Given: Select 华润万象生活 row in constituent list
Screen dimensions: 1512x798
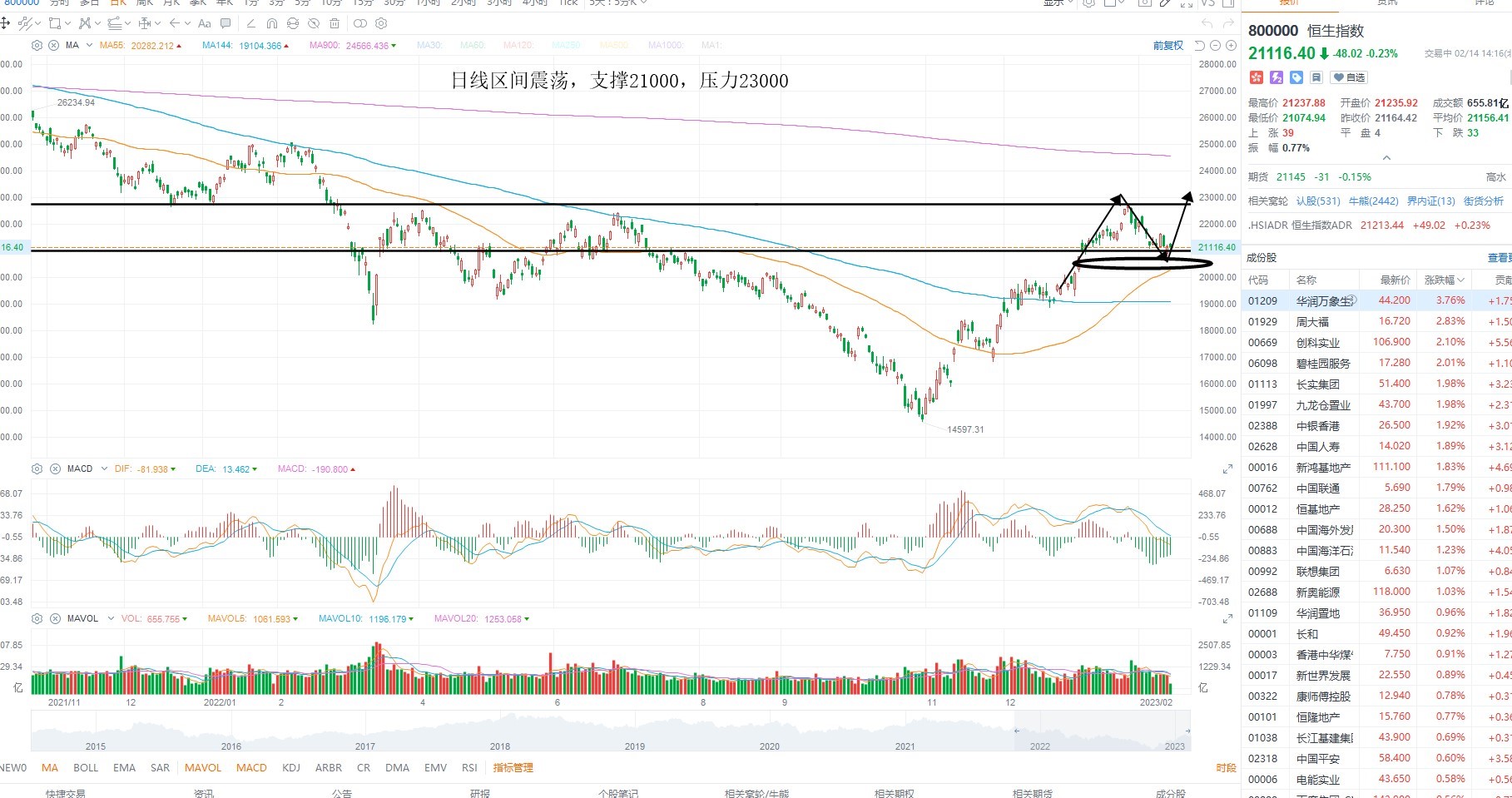Looking at the screenshot, I should pos(1376,300).
